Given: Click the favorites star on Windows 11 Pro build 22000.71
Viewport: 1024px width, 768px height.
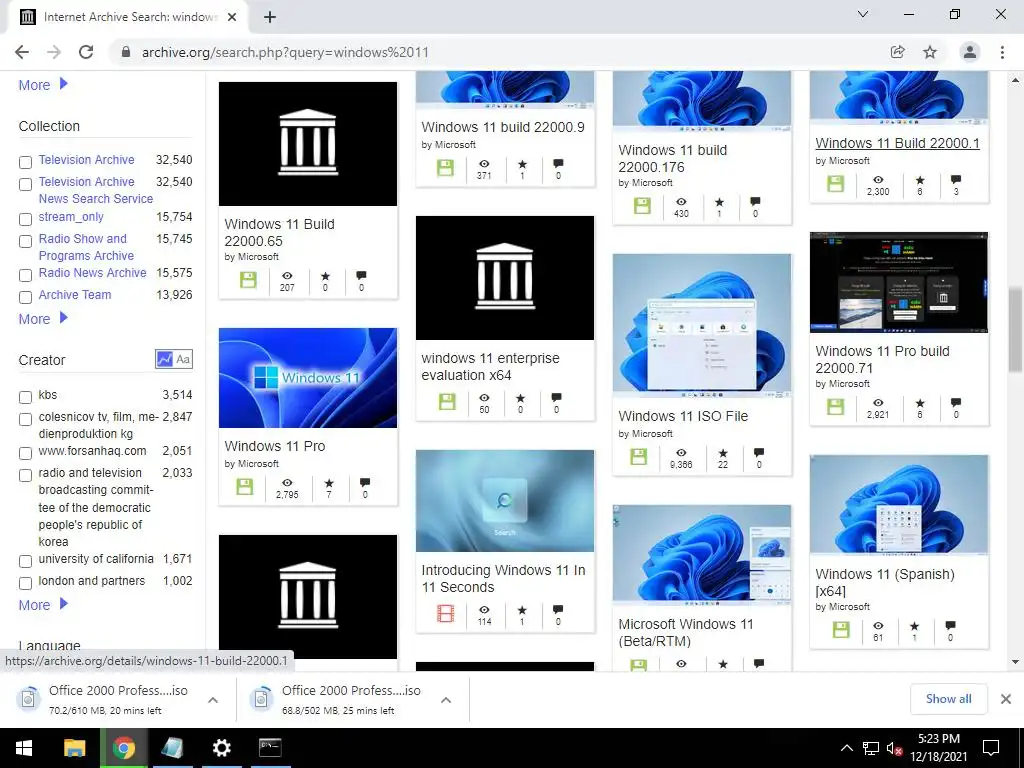Looking at the screenshot, I should click(920, 403).
